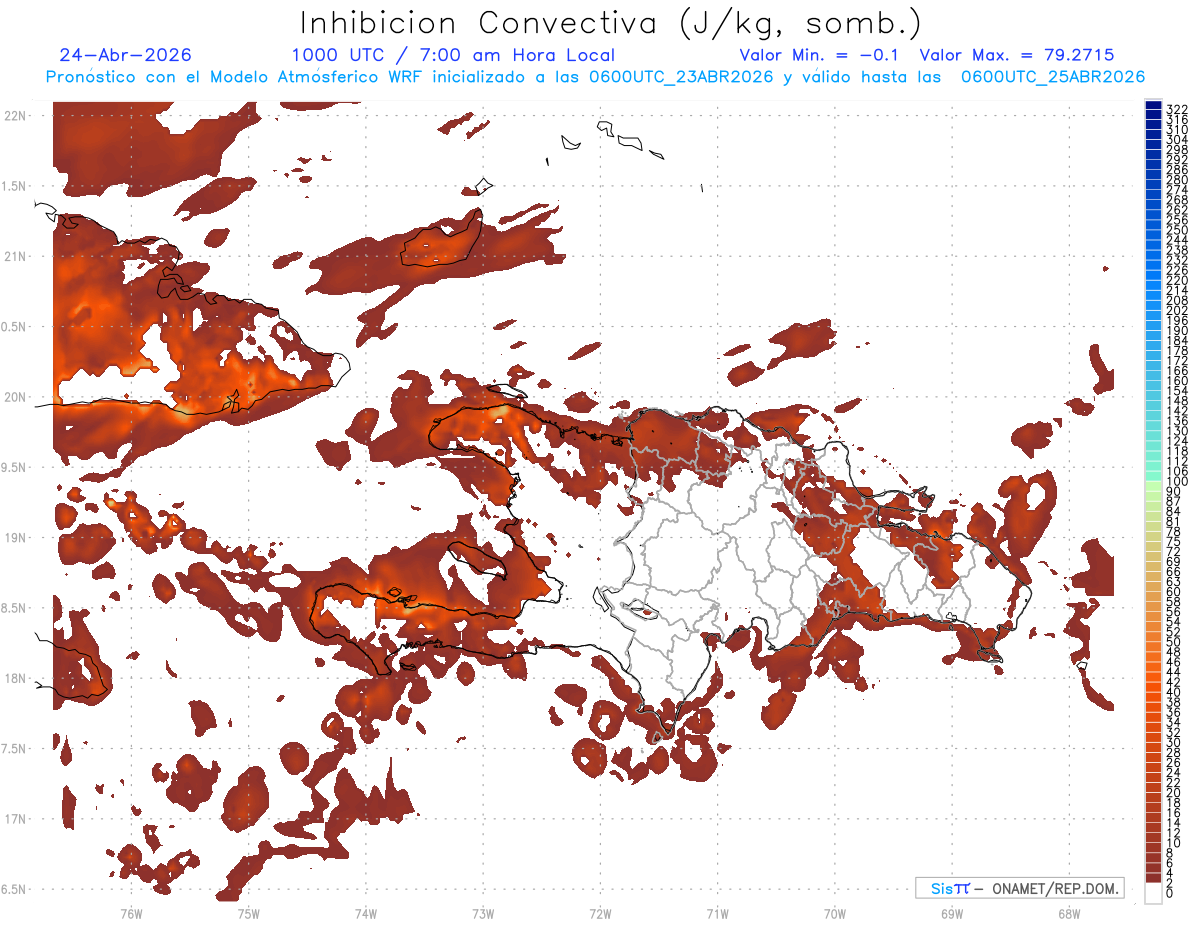Click the 20N latitude axis label
The width and height of the screenshot is (1200, 927).
[14, 397]
